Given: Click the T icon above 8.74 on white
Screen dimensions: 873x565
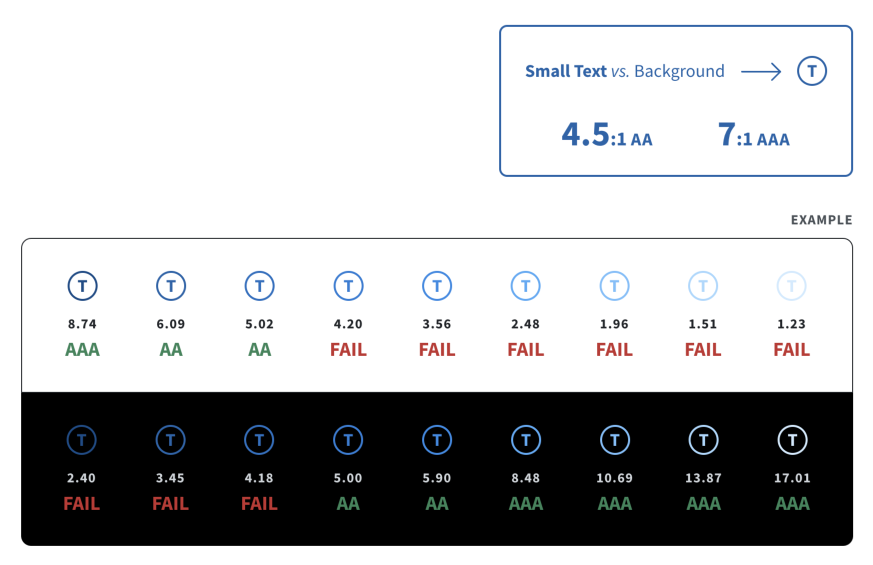Looking at the screenshot, I should tap(82, 286).
